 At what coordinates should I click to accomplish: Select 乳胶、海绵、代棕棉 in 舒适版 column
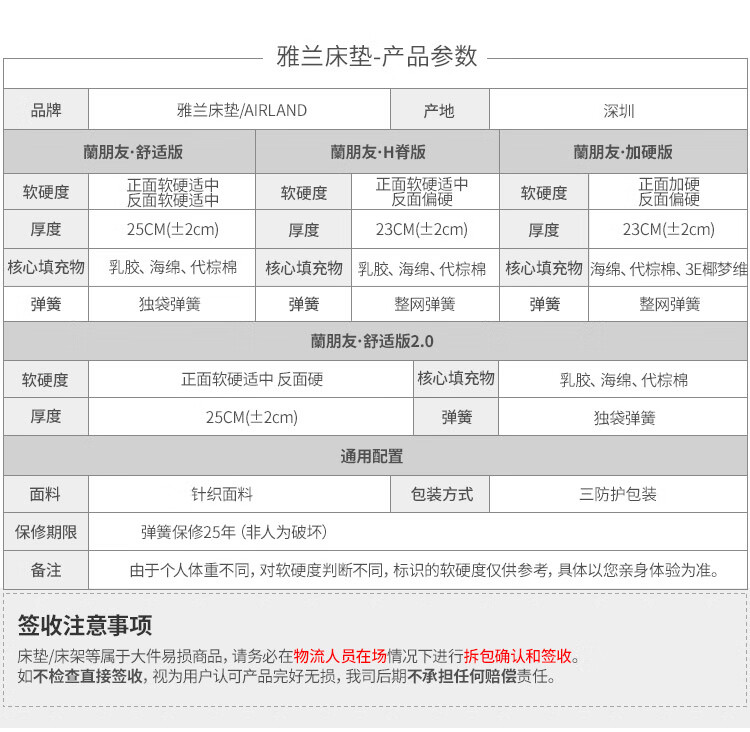pyautogui.click(x=173, y=267)
